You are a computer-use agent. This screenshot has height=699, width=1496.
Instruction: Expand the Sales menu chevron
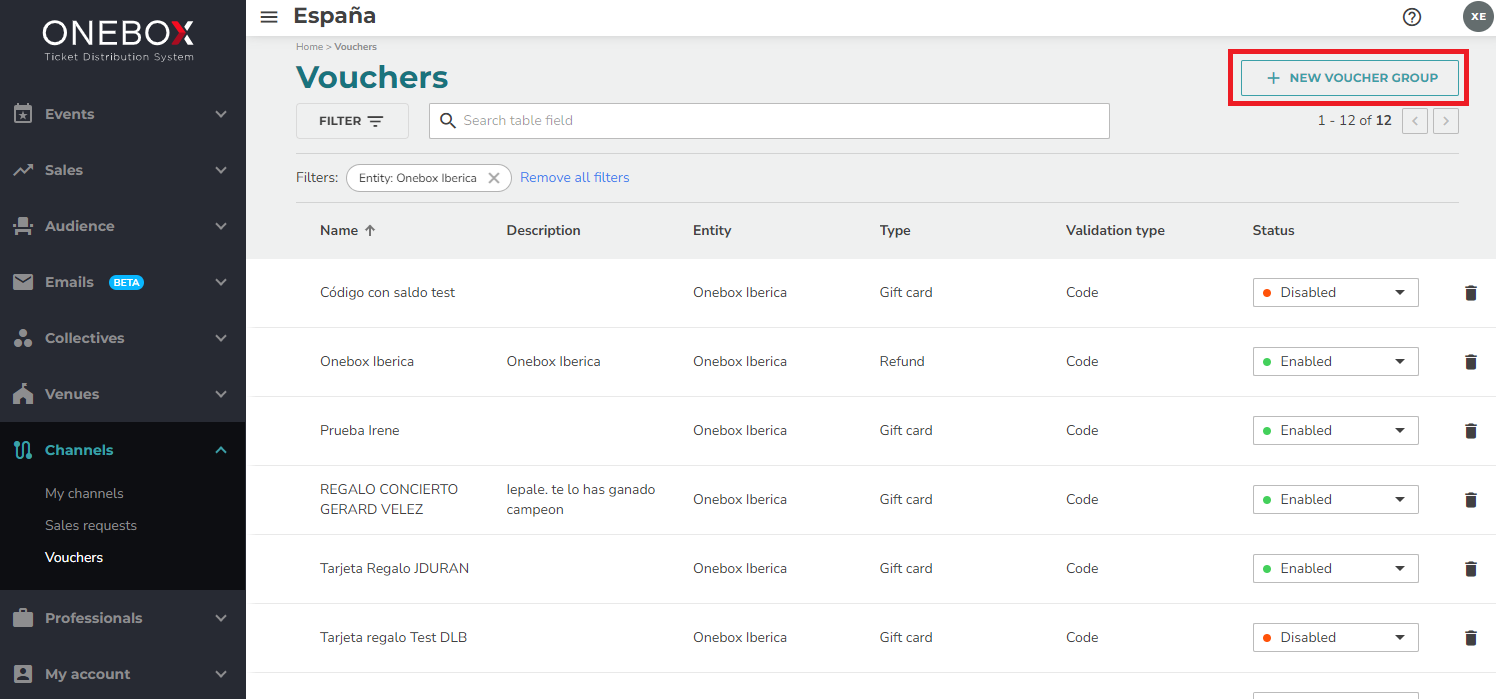221,170
